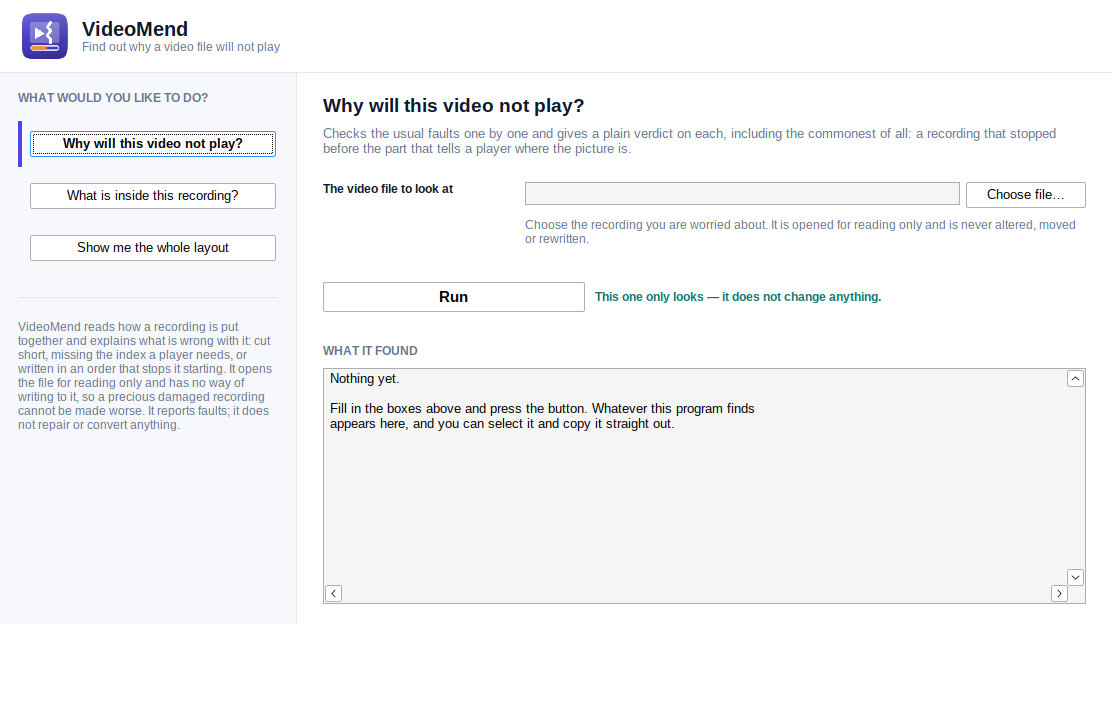Click the VideoMend app logo icon

tap(45, 36)
